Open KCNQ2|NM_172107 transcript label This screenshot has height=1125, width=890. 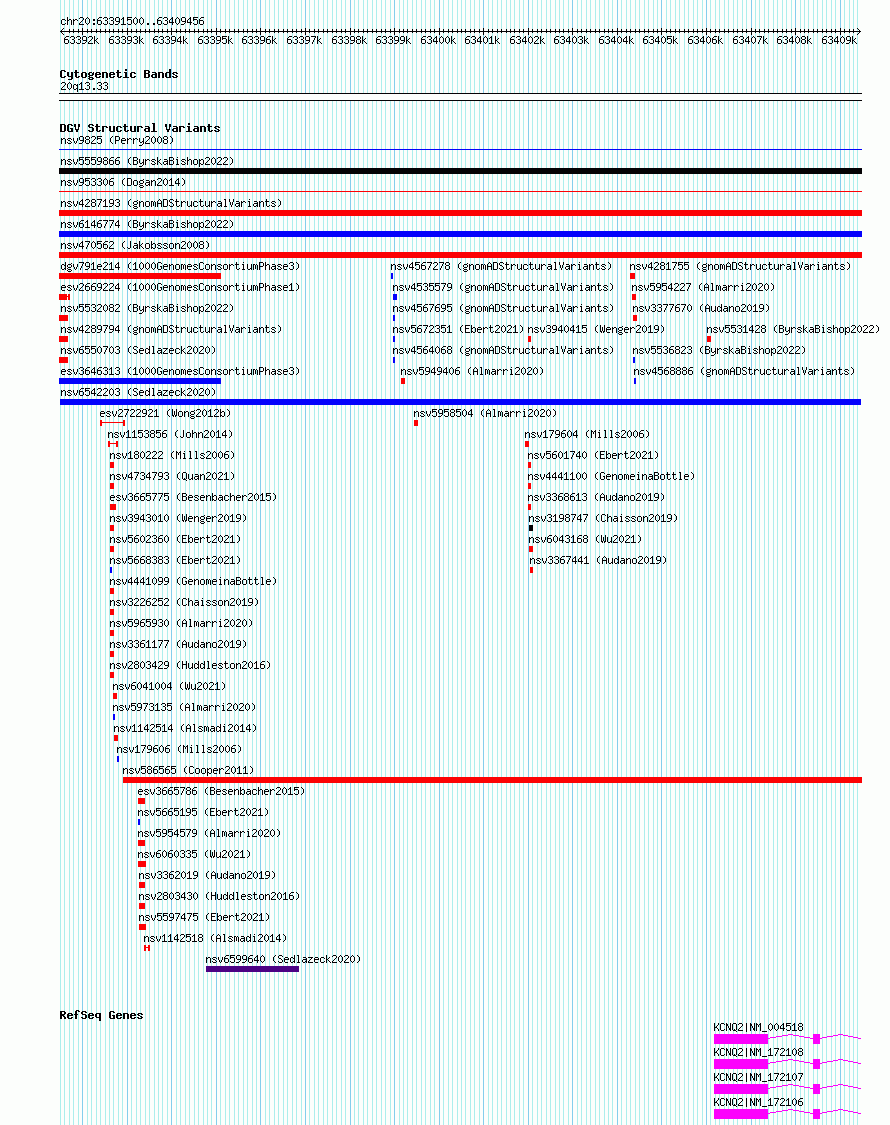(759, 1077)
